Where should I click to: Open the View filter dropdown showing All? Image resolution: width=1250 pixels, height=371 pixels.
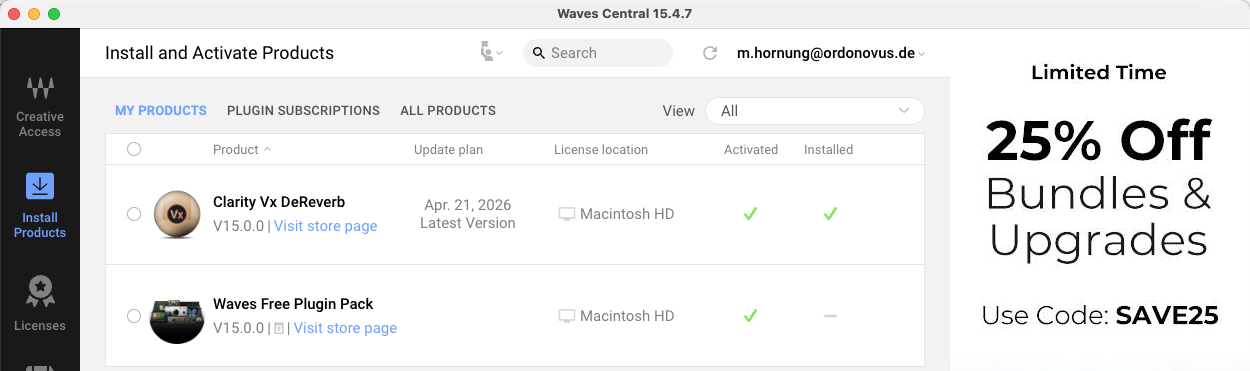point(814,111)
